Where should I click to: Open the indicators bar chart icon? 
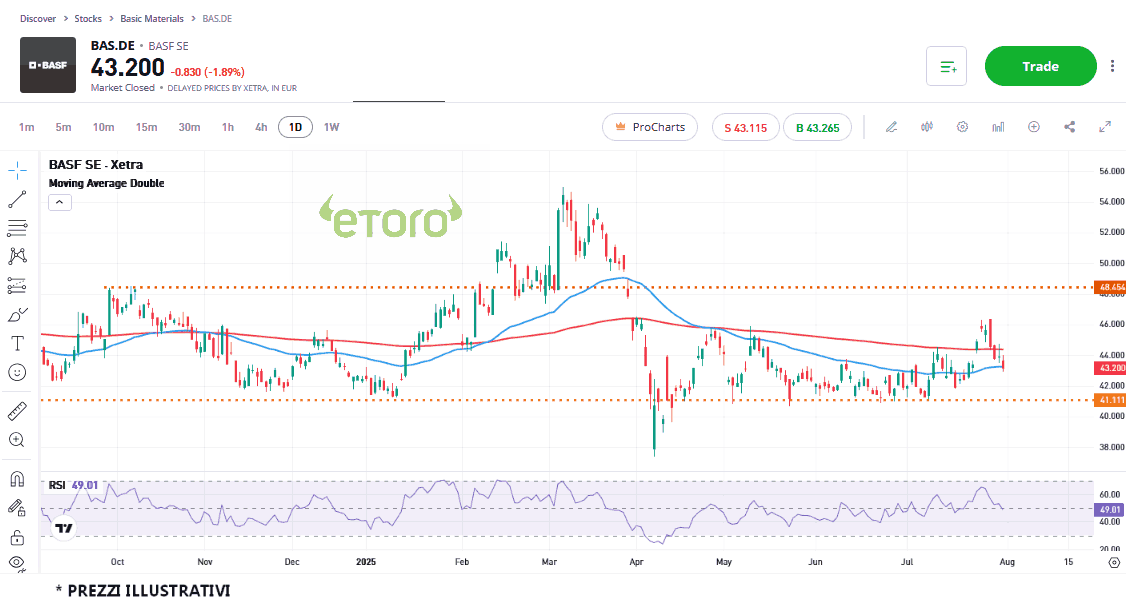pos(998,127)
